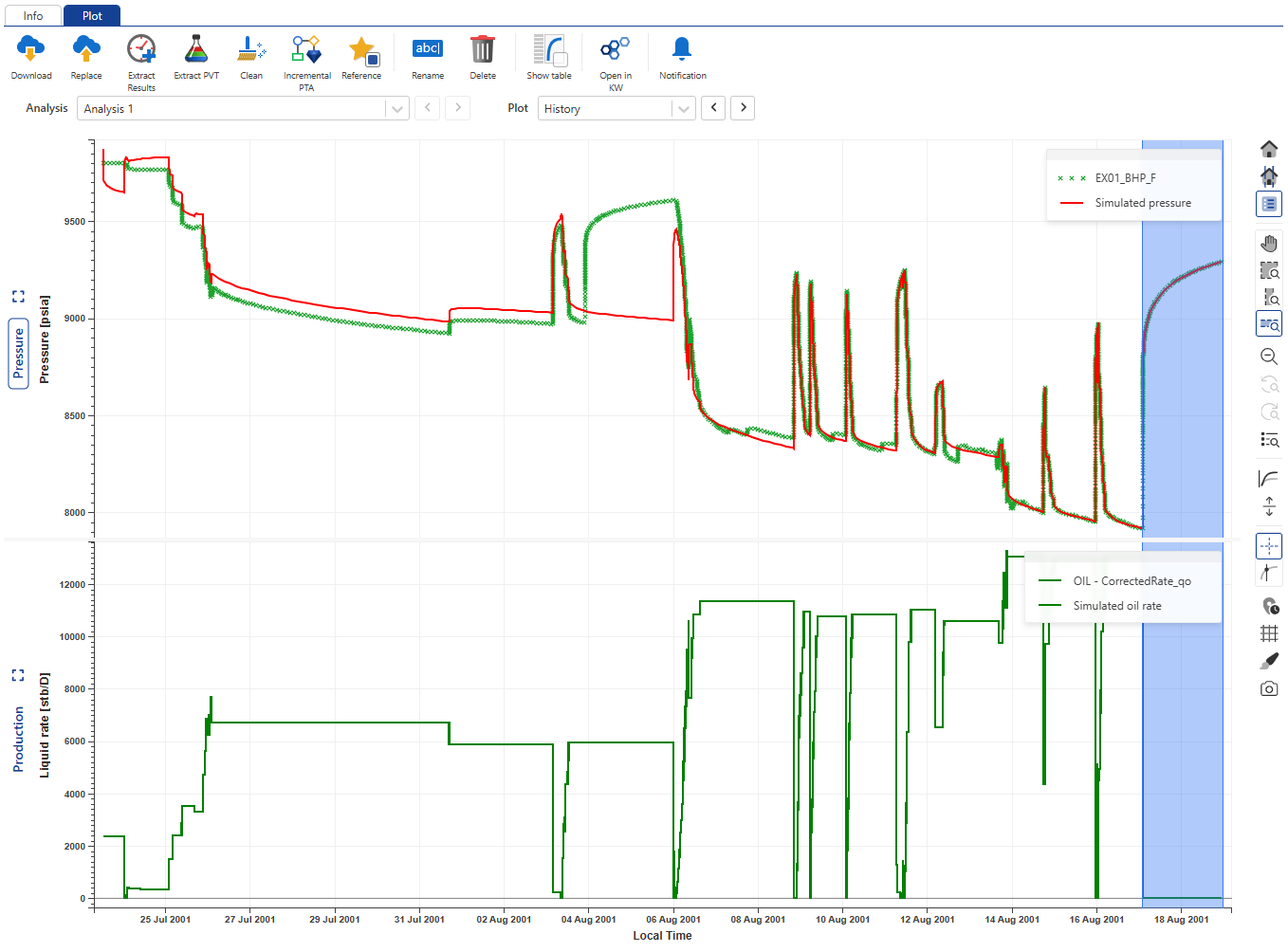Click the Delete trash icon
The height and width of the screenshot is (952, 1288).
(x=483, y=49)
